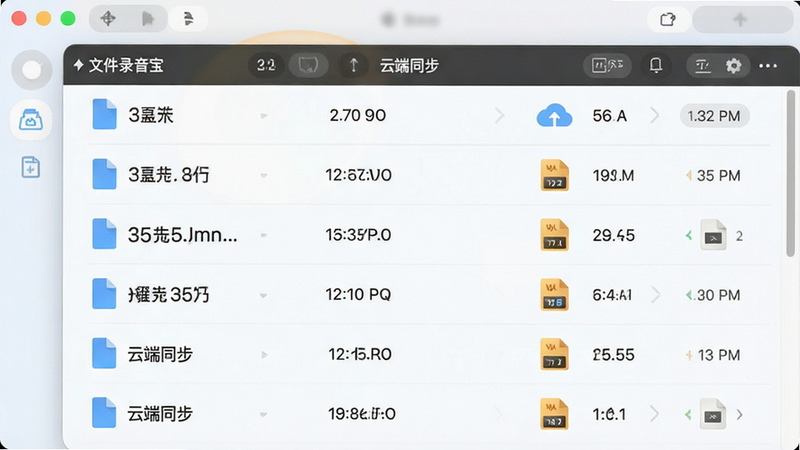Click the file icon of row 3蠠㐬.8仃

[x=104, y=174]
